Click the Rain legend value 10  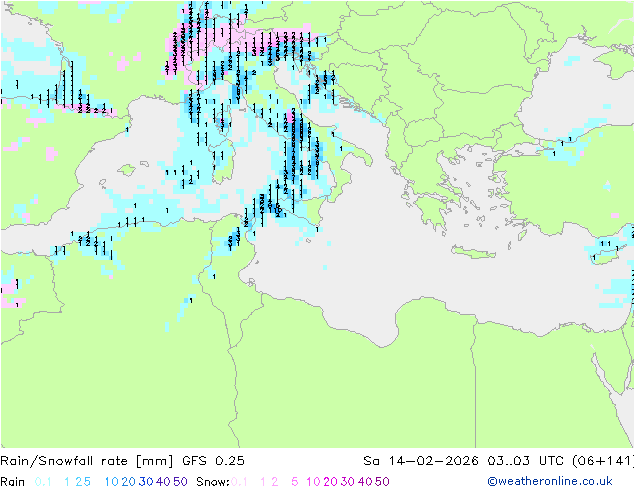click(111, 482)
